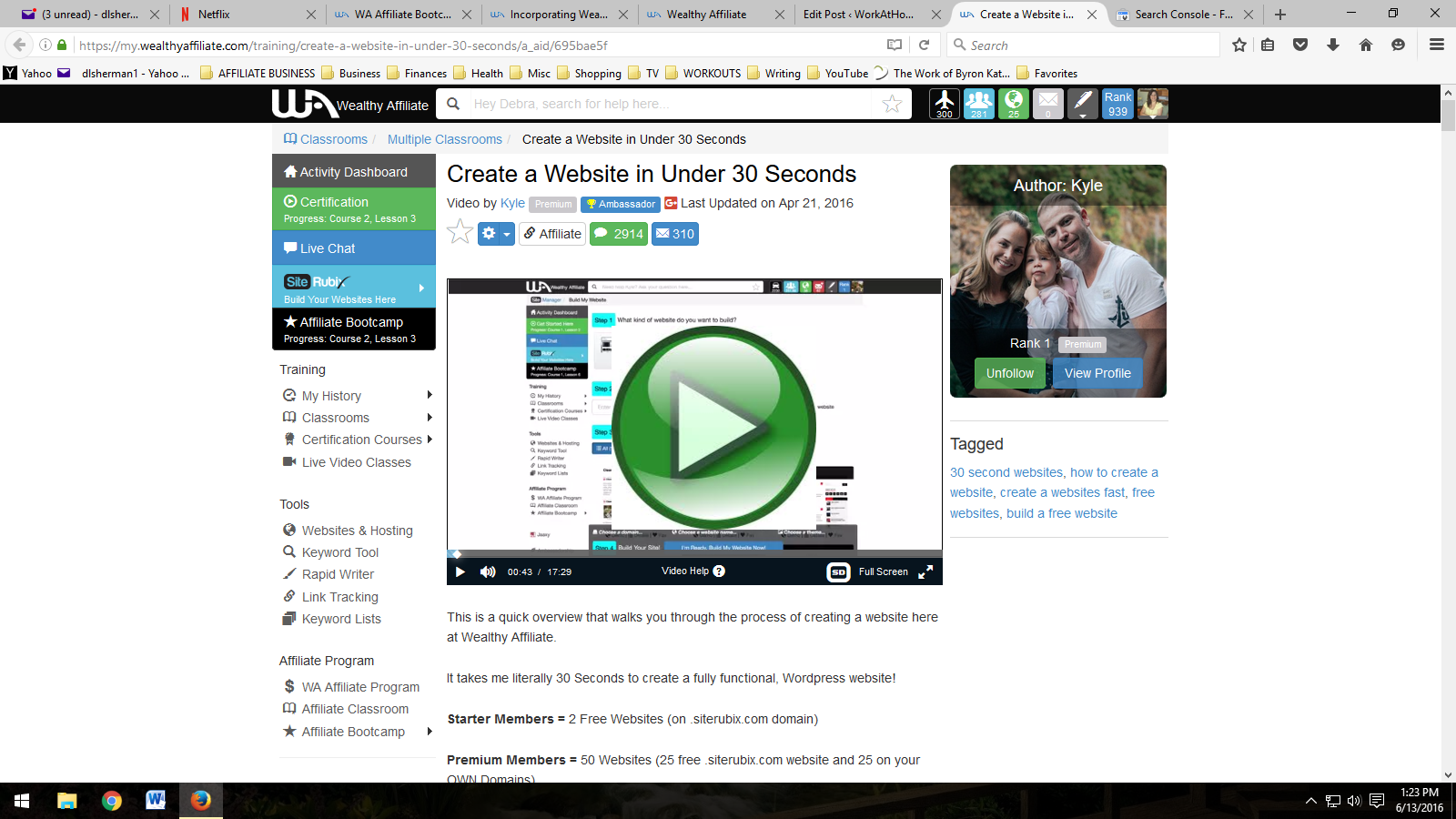Open the pen write-content dropdown icon

pyautogui.click(x=1082, y=104)
